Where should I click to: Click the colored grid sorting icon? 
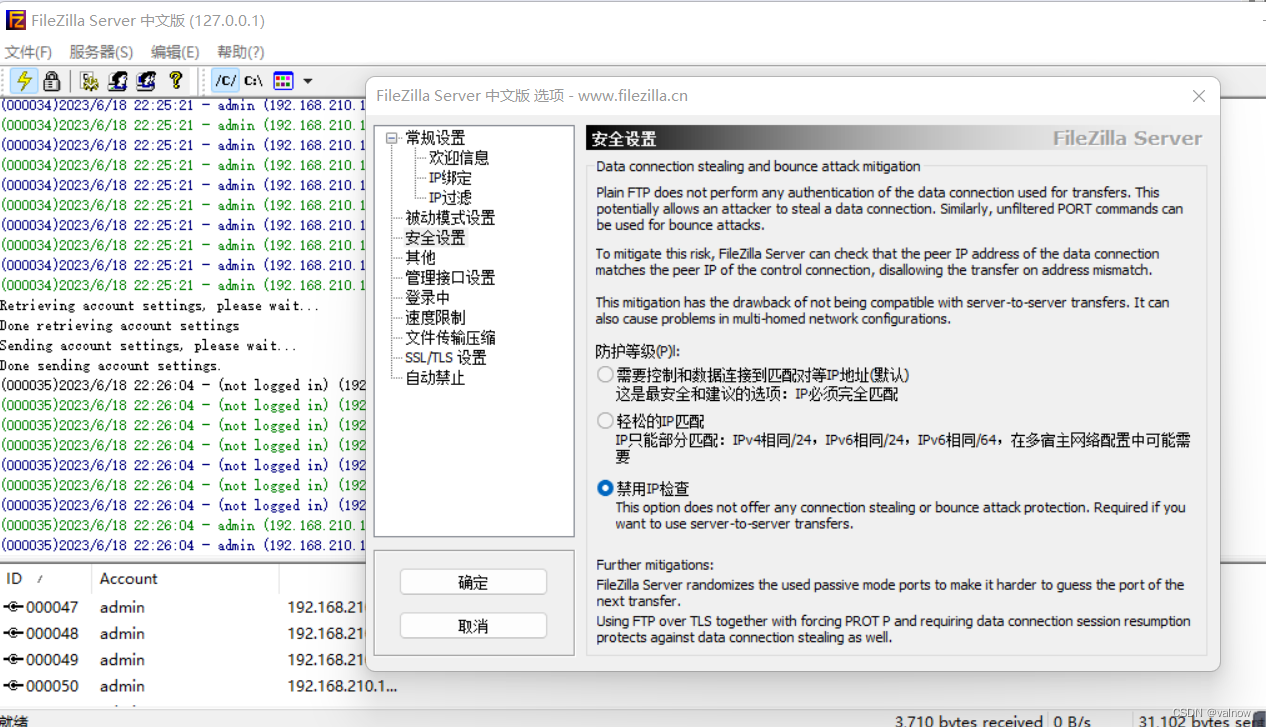tap(283, 81)
